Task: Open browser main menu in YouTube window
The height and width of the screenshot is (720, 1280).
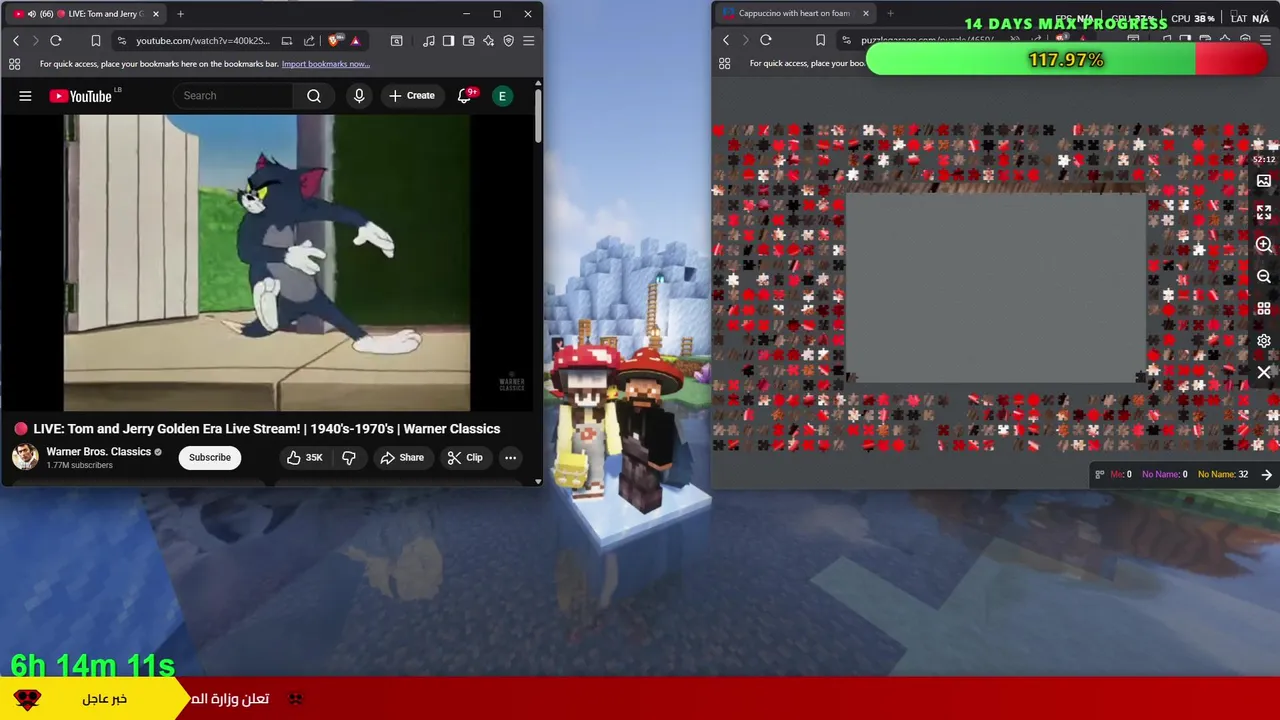Action: [x=528, y=41]
